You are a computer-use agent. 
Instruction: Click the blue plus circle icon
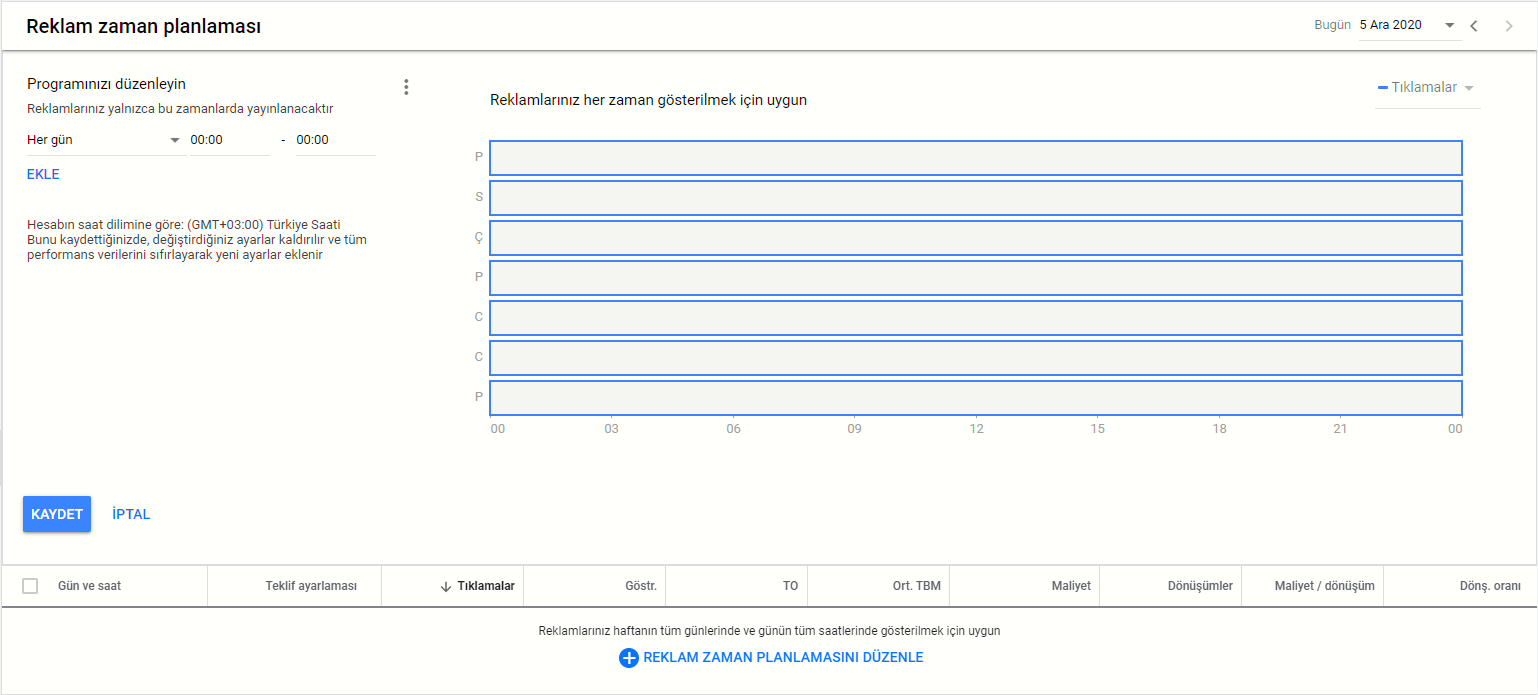click(x=628, y=658)
